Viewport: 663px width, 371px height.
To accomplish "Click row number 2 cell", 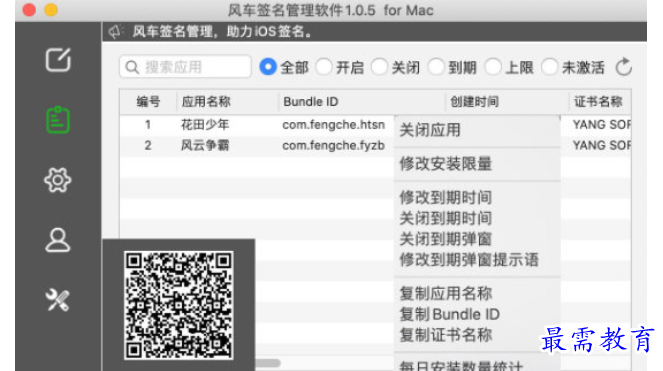I will click(x=148, y=146).
